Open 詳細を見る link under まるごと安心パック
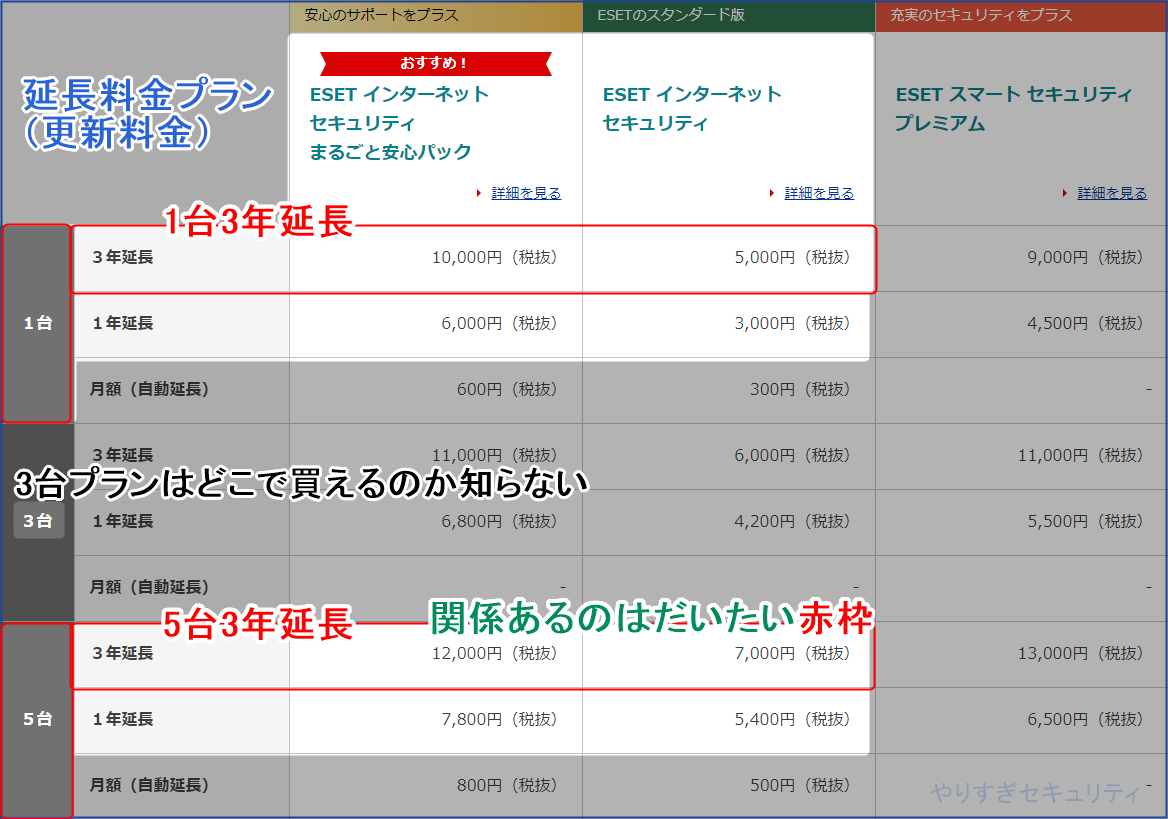This screenshot has width=1168, height=819. 526,193
